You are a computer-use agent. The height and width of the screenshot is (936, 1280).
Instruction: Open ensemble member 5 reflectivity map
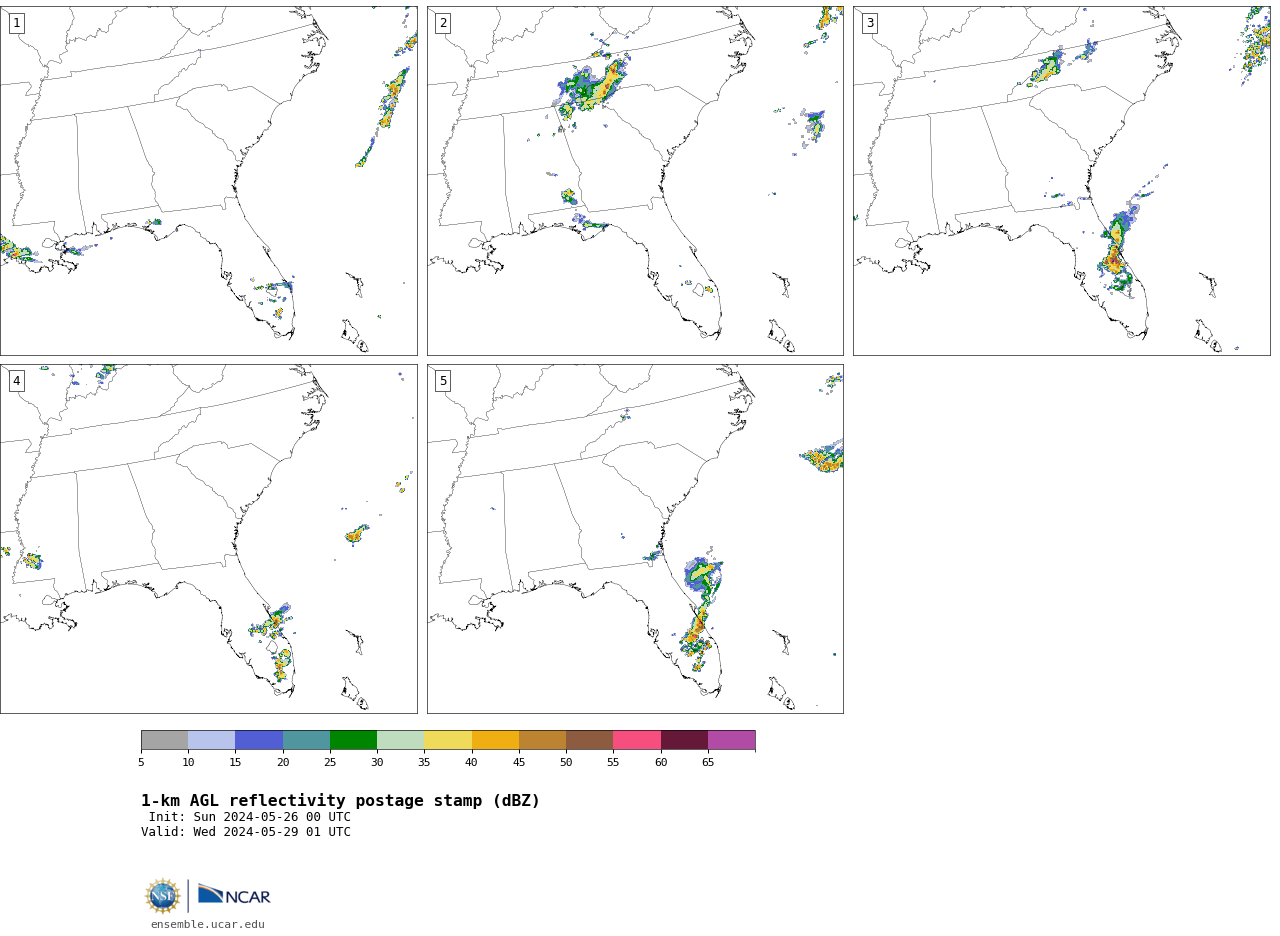point(635,539)
